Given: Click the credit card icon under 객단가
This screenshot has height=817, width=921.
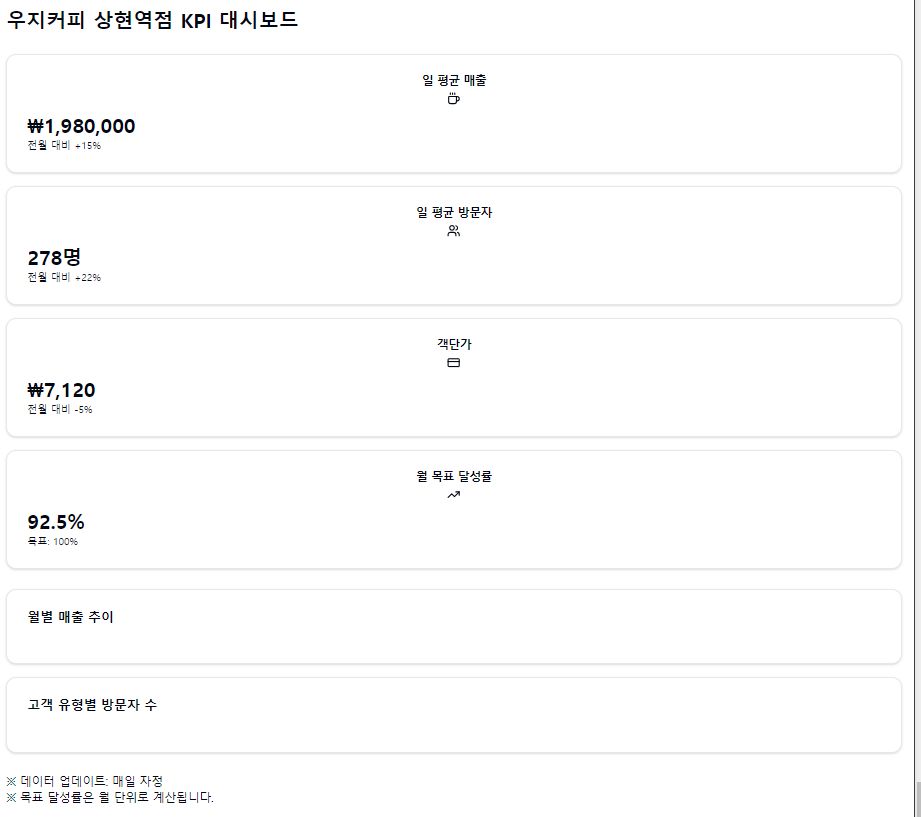Looking at the screenshot, I should click(x=453, y=363).
